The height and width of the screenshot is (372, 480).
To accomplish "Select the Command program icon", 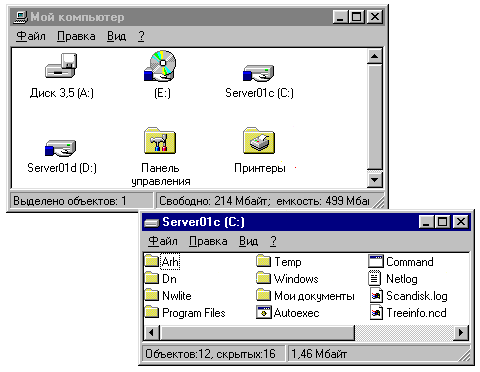I will point(375,261).
